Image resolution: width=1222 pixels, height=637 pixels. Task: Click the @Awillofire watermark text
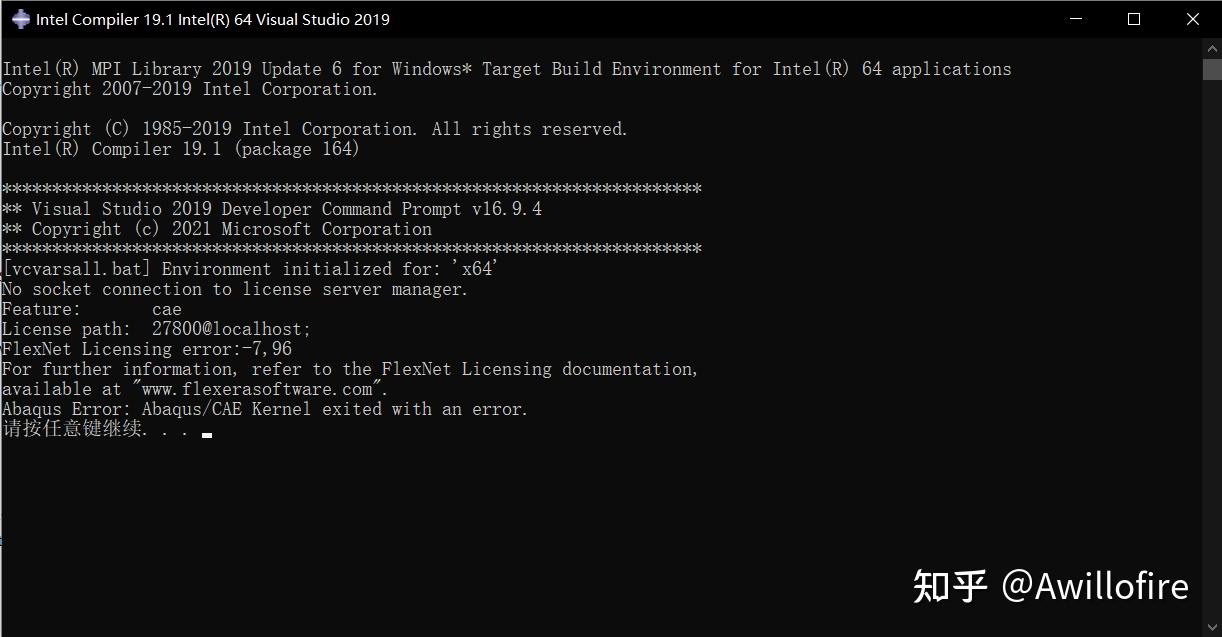point(1094,586)
